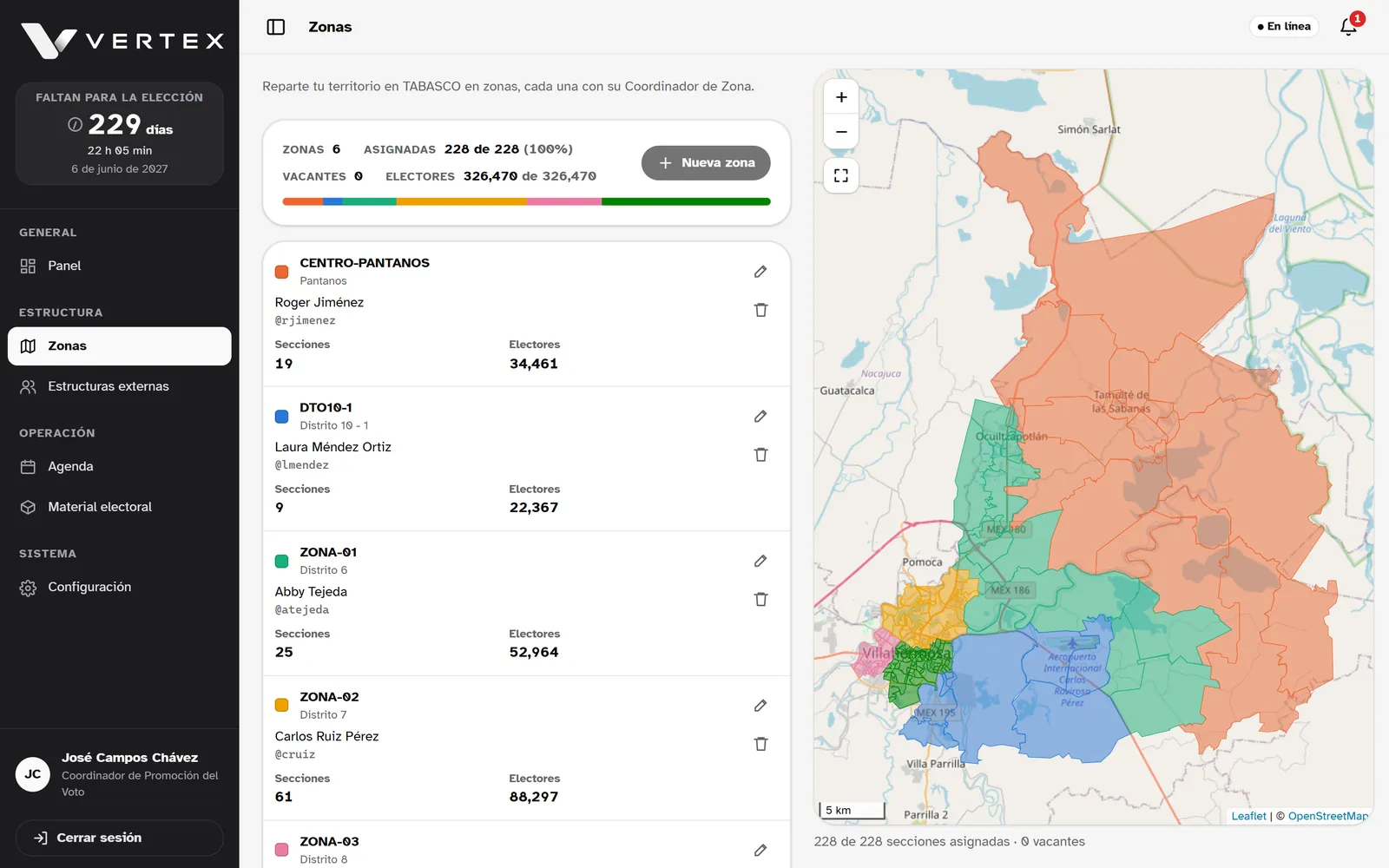Click the Vertex logo

(122, 41)
